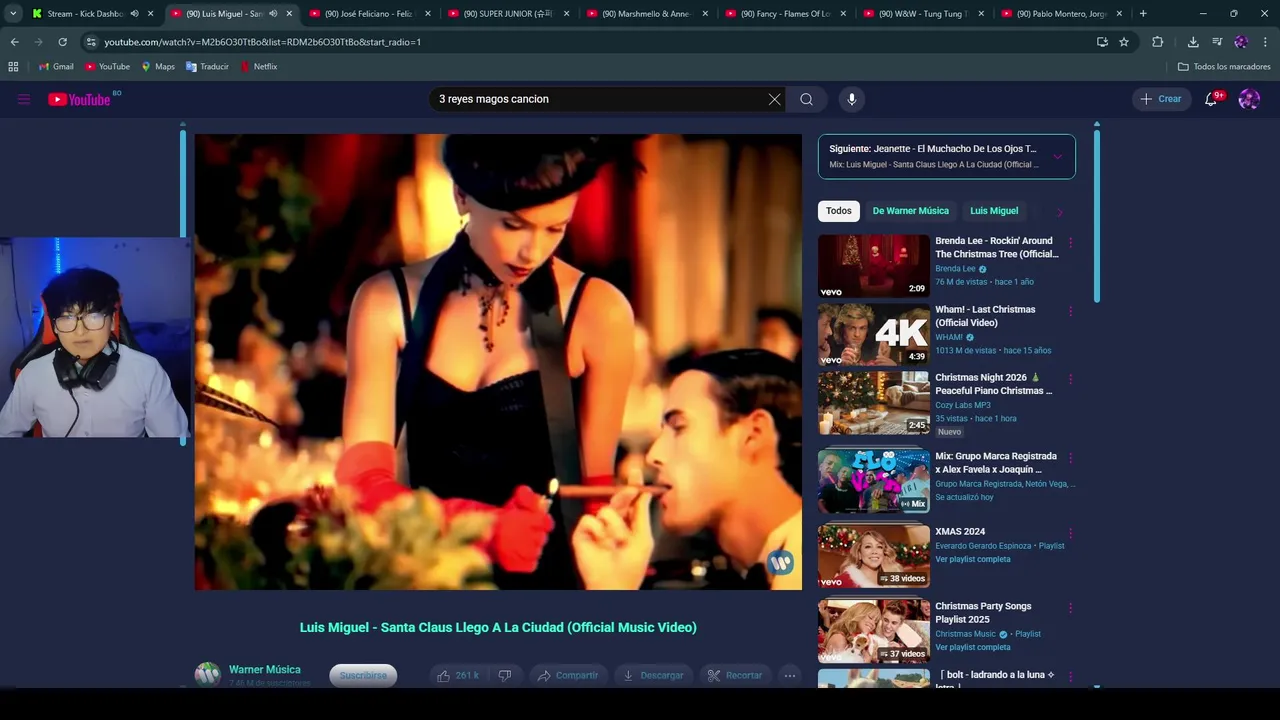The width and height of the screenshot is (1280, 720).
Task: Switch to Fancy - Flames Of Love tab
Action: tap(786, 14)
